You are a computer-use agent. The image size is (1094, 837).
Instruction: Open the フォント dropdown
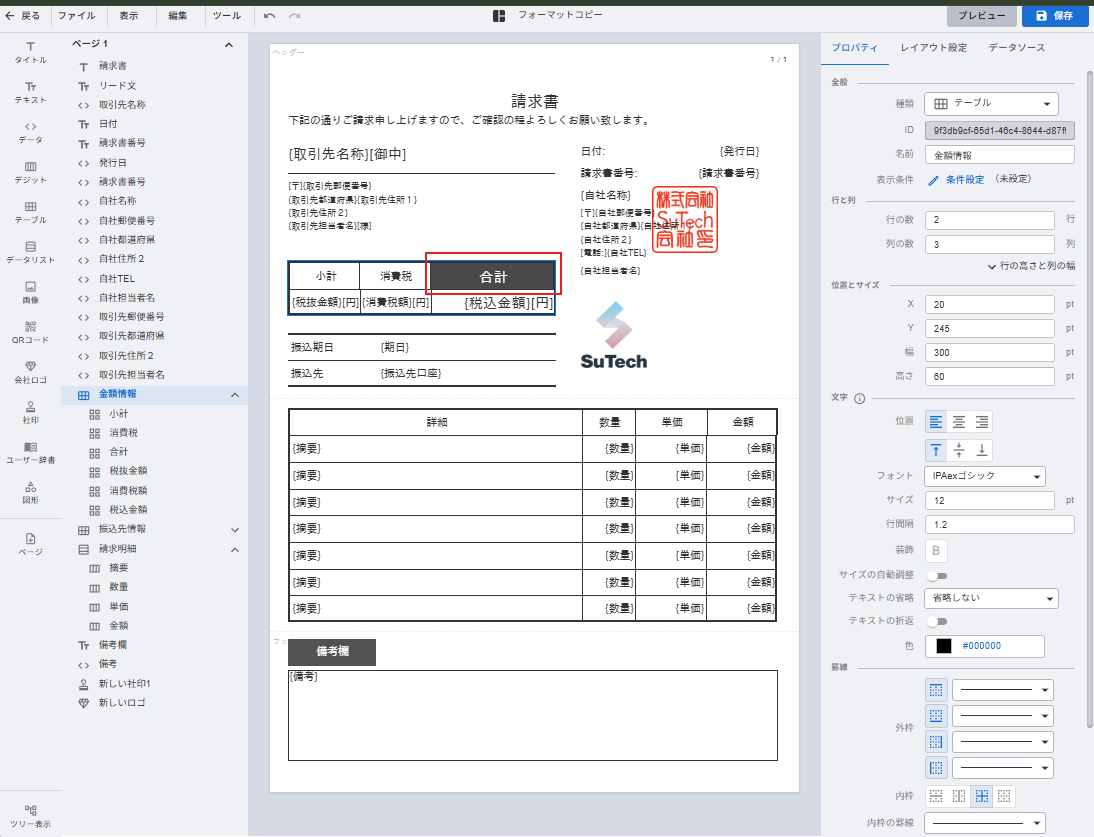[x=985, y=476]
